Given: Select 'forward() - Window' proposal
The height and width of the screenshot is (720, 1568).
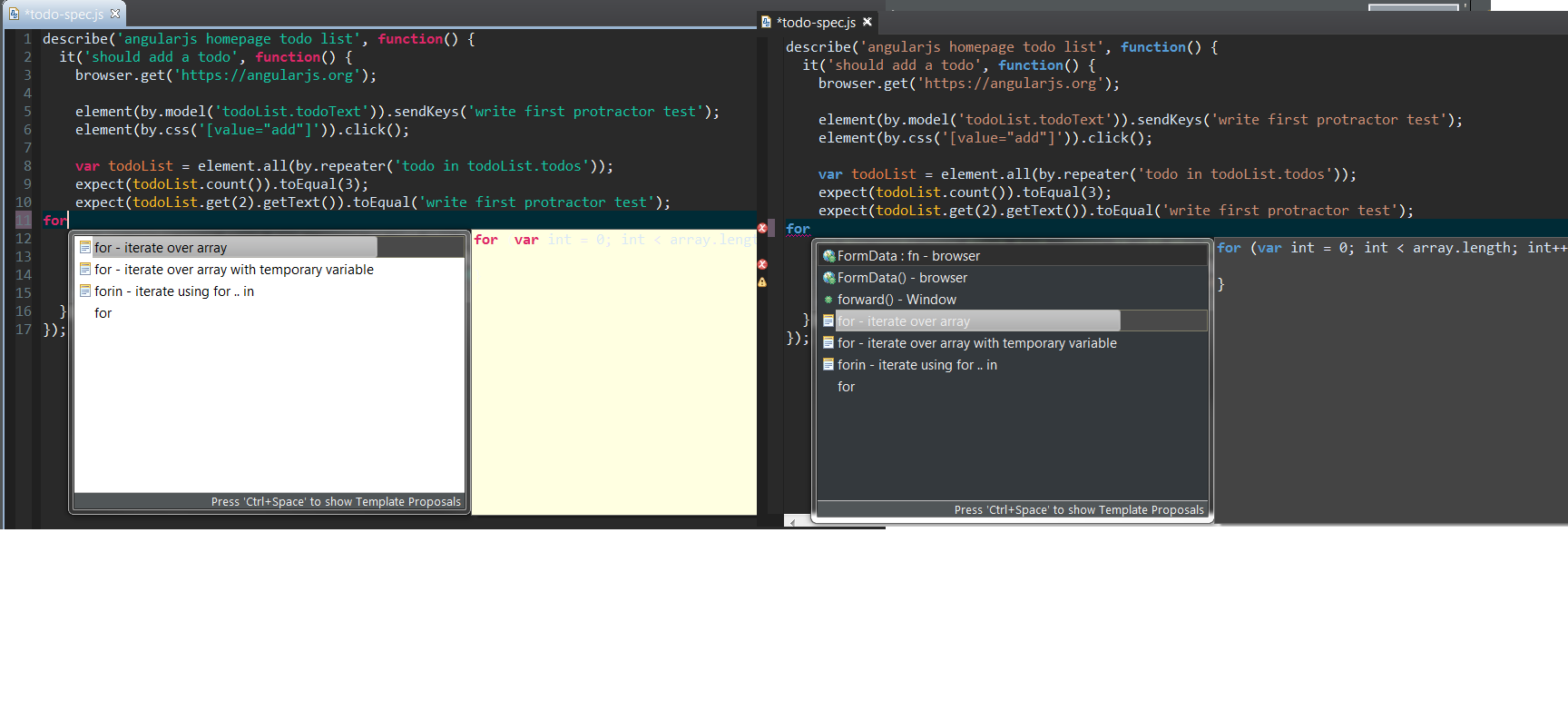Looking at the screenshot, I should pyautogui.click(x=897, y=300).
